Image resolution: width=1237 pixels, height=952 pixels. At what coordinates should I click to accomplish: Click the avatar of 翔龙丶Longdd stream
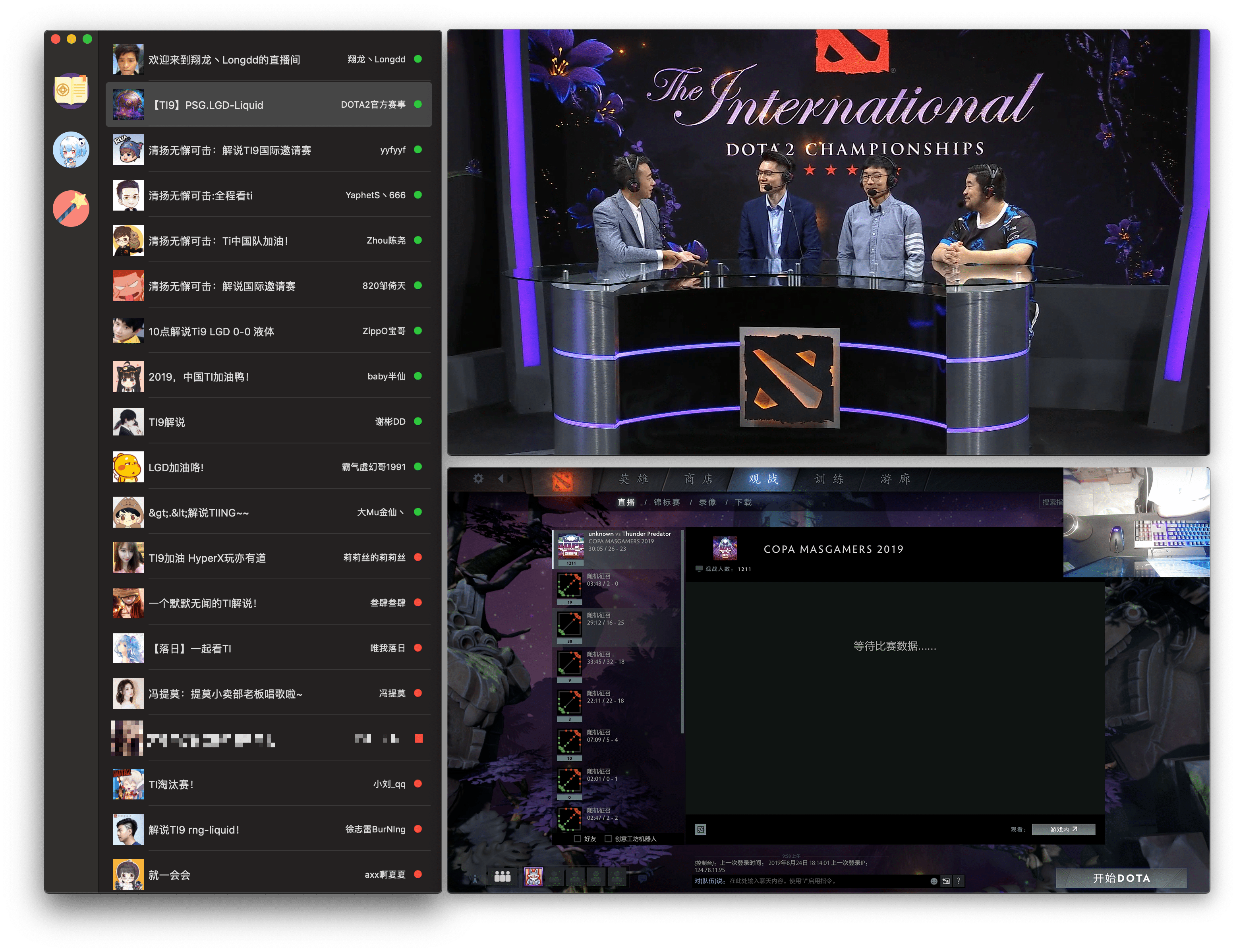128,60
